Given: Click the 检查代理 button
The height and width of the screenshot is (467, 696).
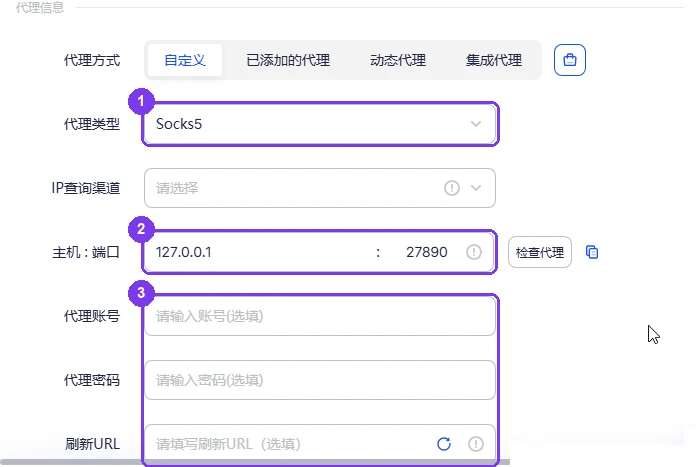Looking at the screenshot, I should [x=539, y=252].
